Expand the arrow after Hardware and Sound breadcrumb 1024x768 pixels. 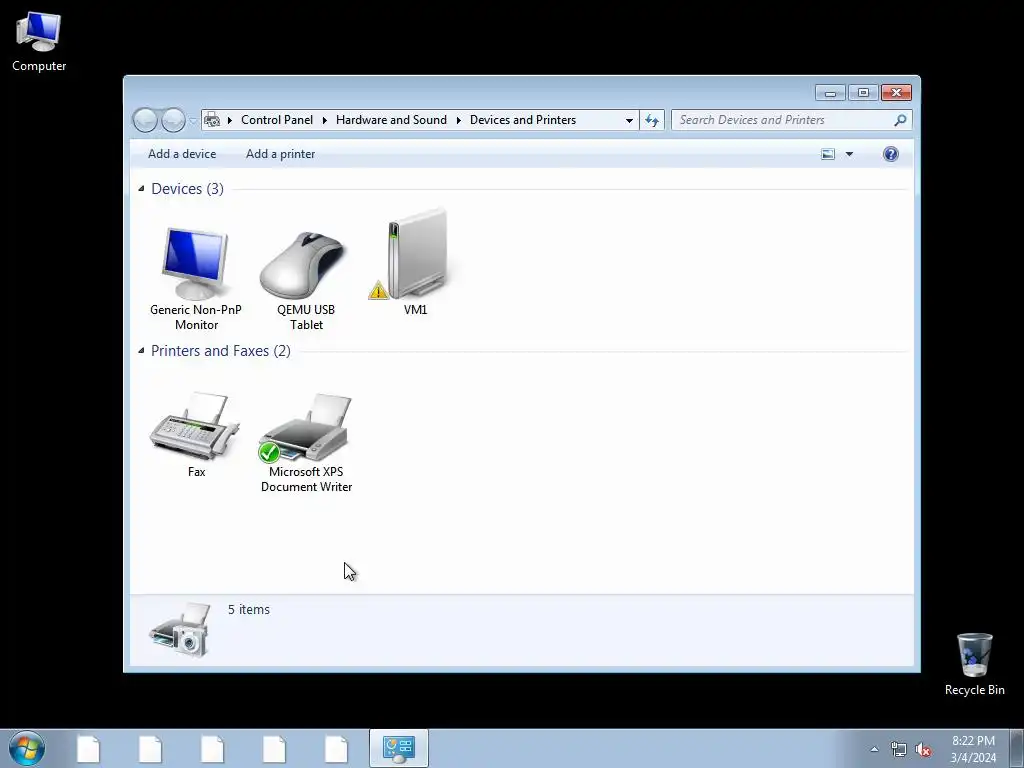point(458,120)
